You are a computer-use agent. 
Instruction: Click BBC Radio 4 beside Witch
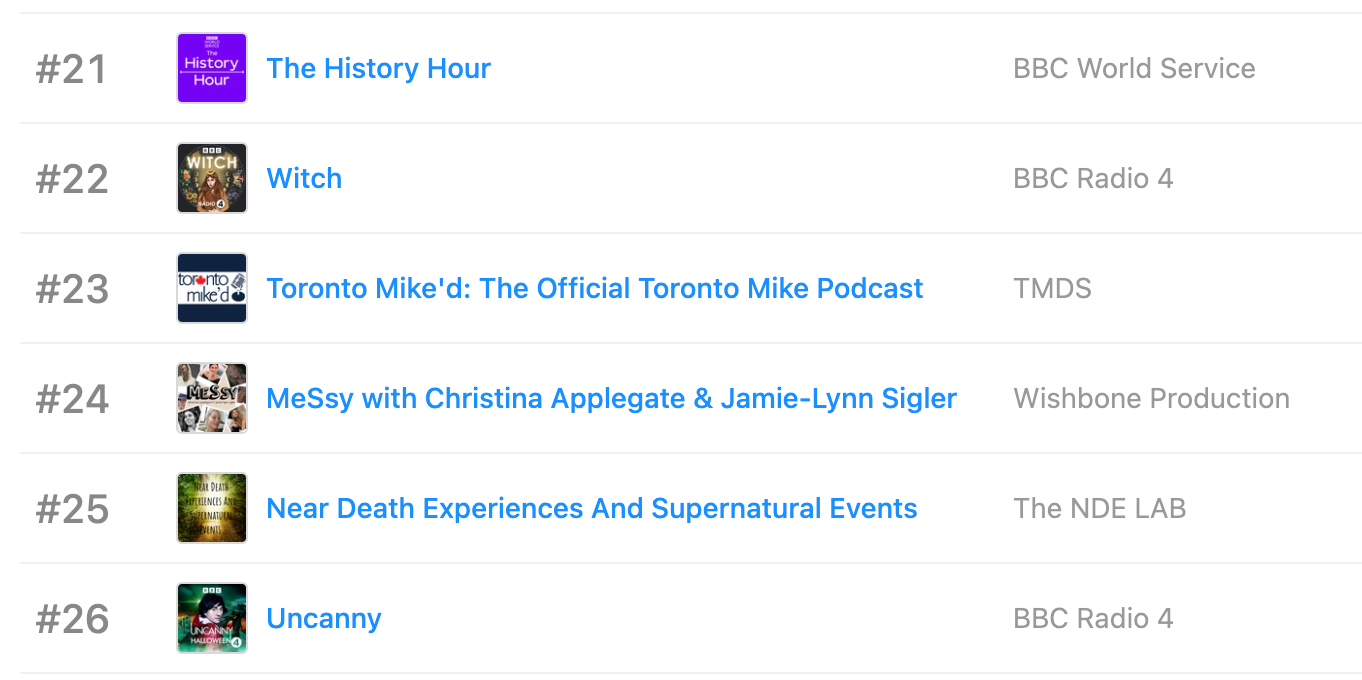pos(1093,178)
